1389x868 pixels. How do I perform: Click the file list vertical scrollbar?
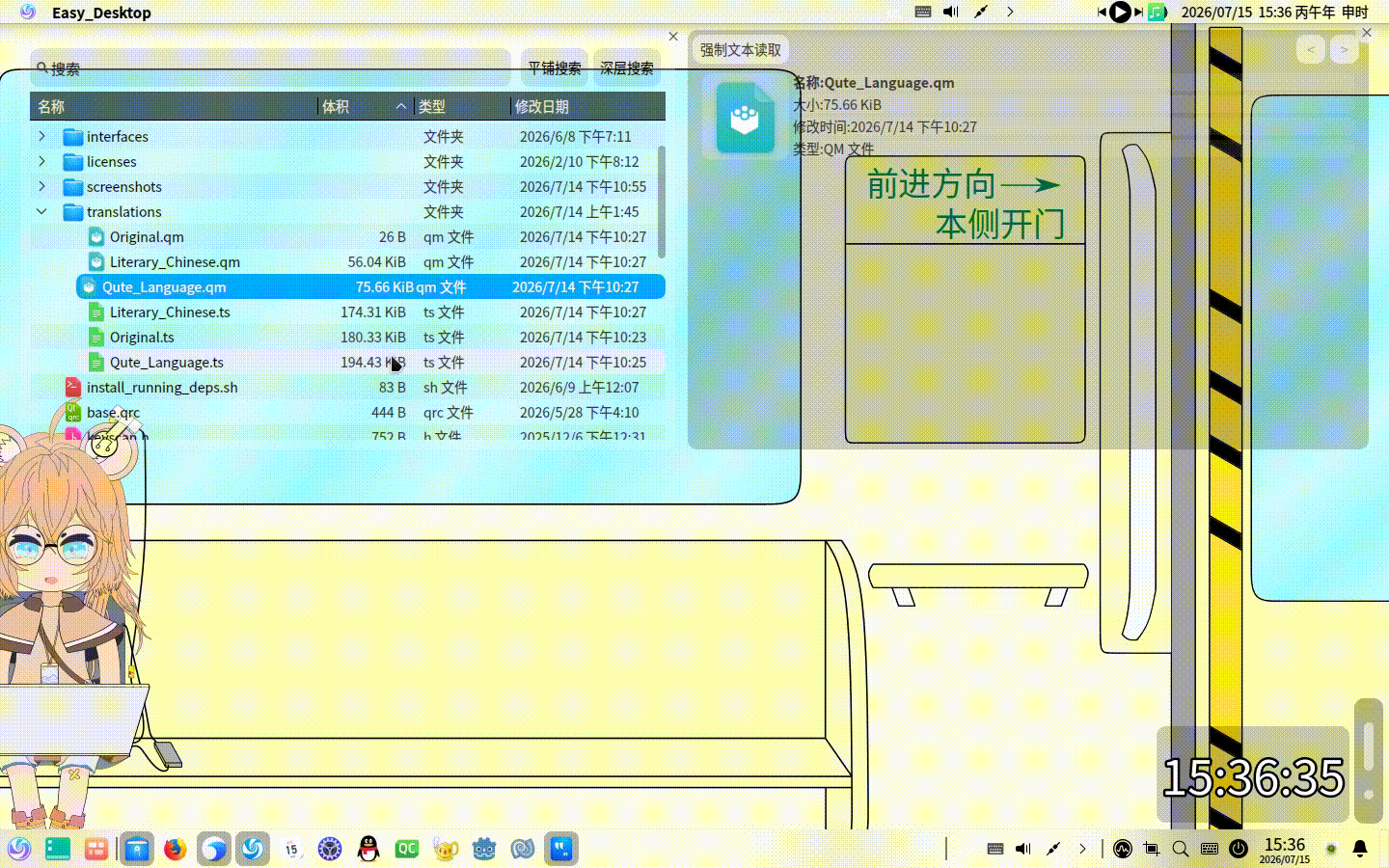click(x=662, y=202)
